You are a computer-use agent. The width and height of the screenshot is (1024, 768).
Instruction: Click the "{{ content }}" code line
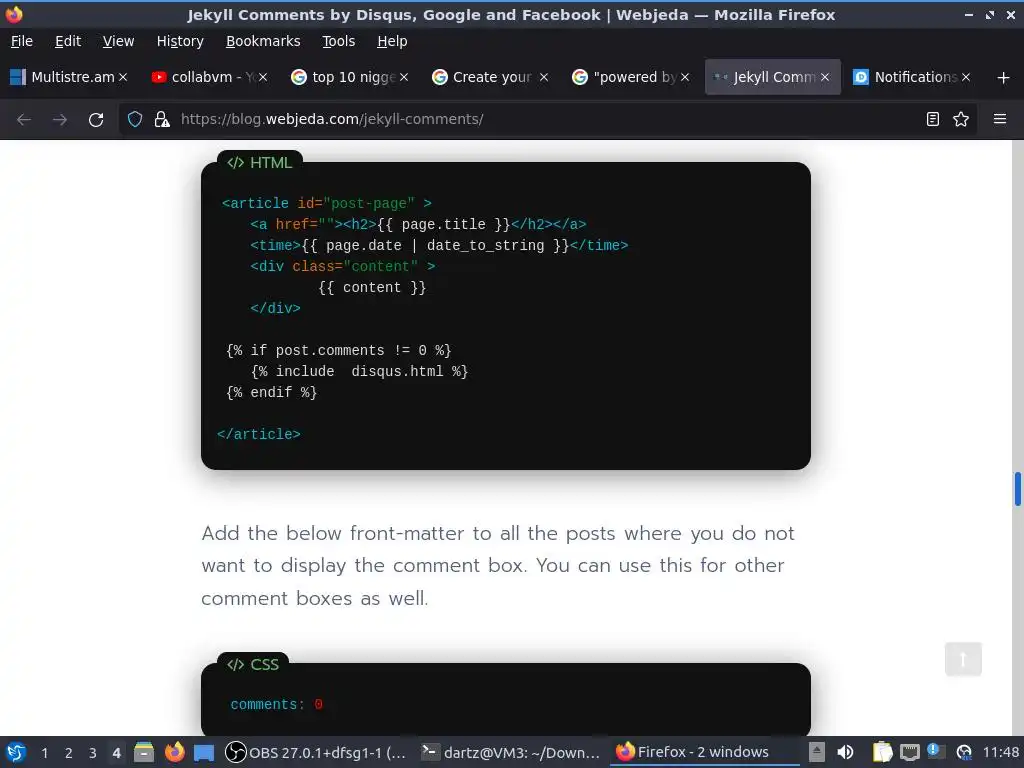pyautogui.click(x=372, y=287)
